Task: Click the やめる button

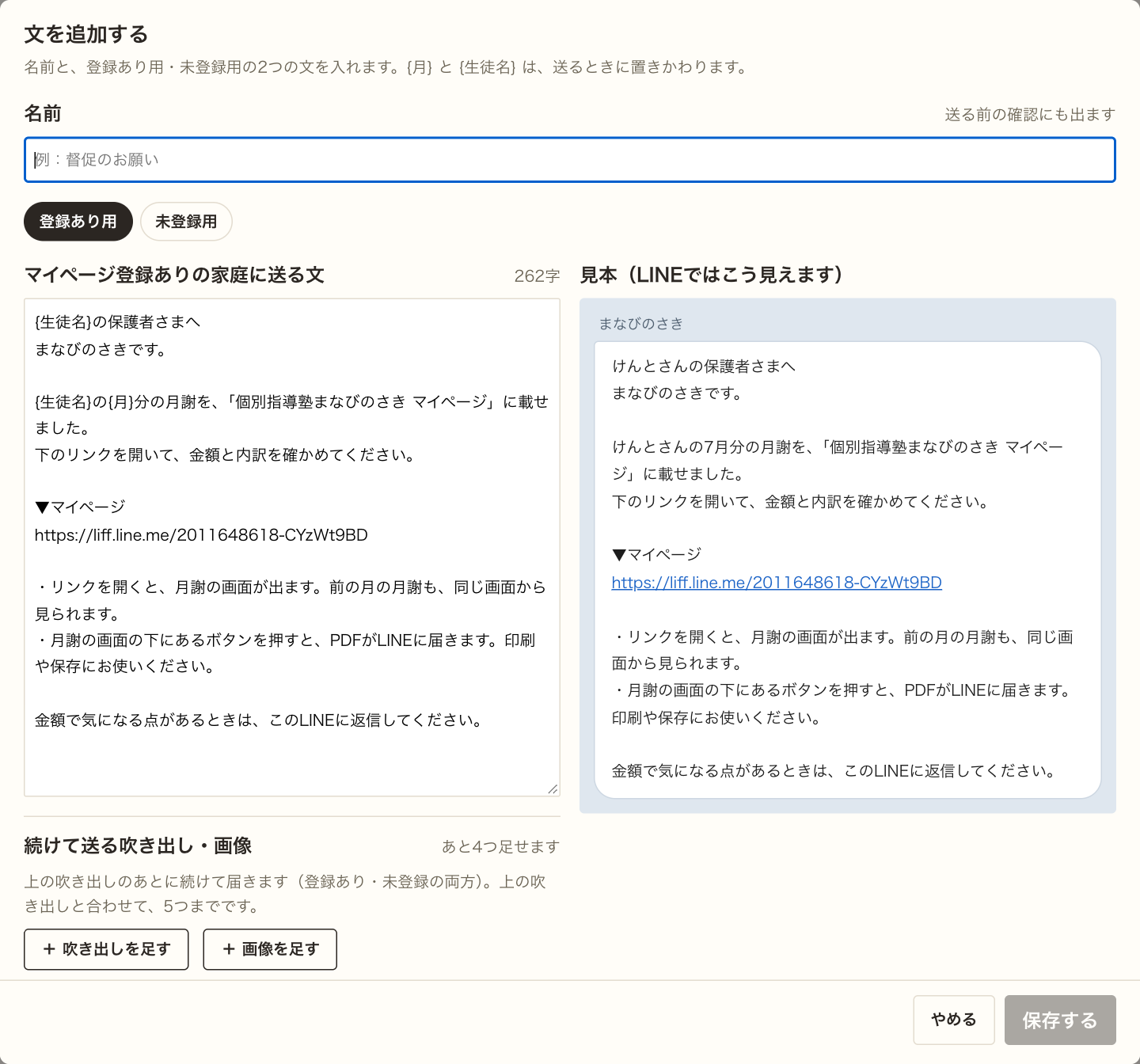Action: point(954,1020)
